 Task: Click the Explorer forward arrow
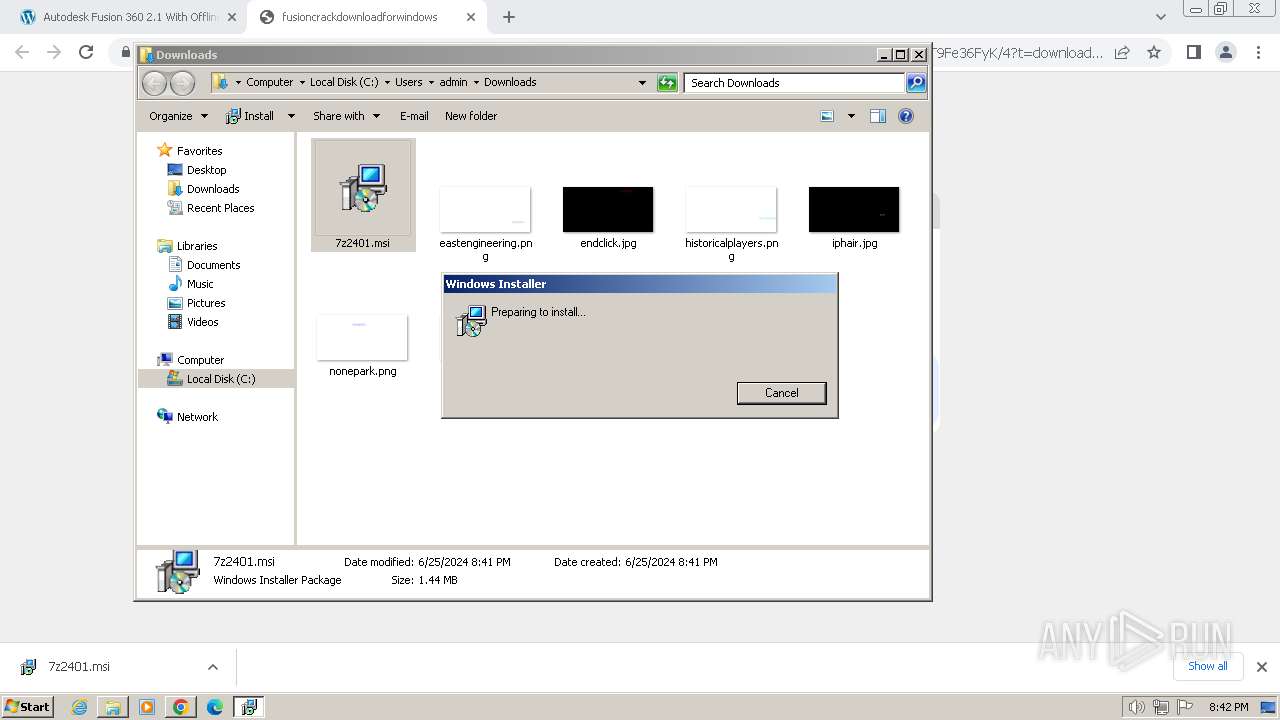182,83
